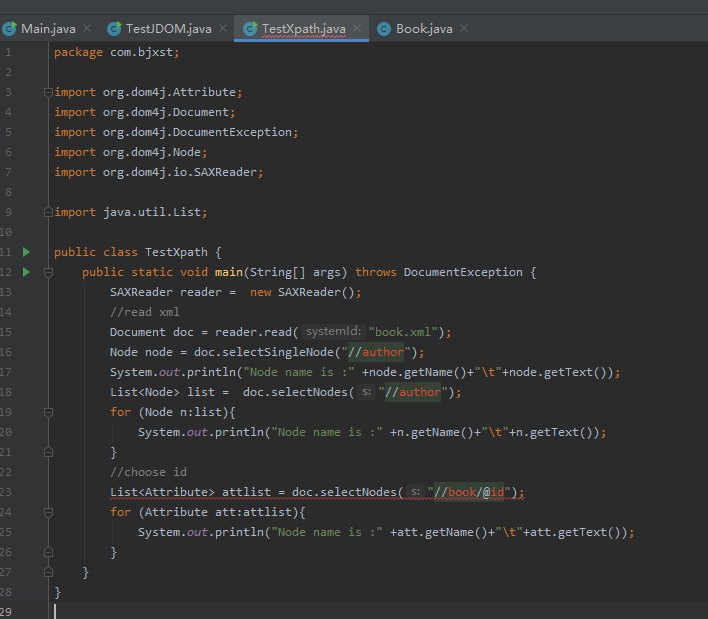
Task: Click fold end marker on line 9 import
Action: 48,212
